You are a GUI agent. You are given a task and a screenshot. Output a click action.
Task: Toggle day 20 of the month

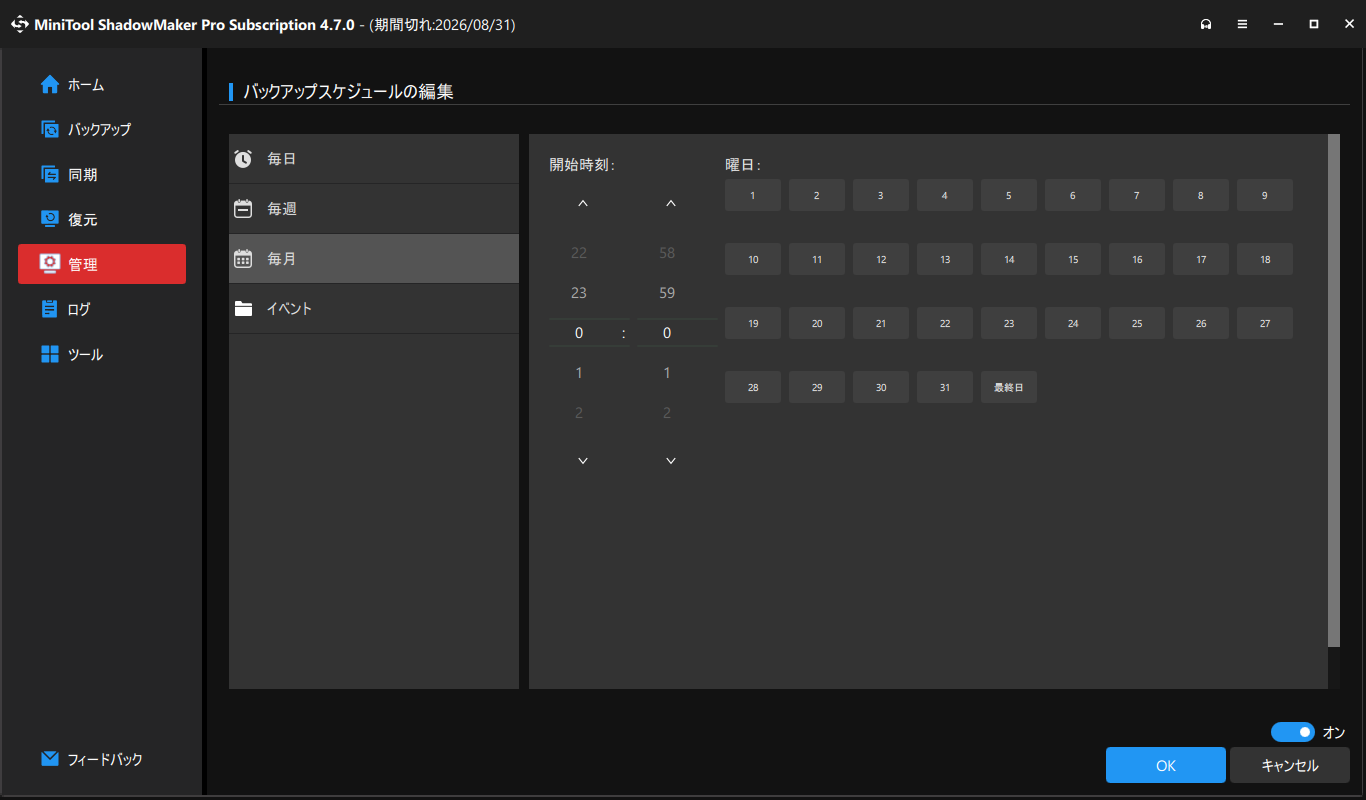(817, 323)
